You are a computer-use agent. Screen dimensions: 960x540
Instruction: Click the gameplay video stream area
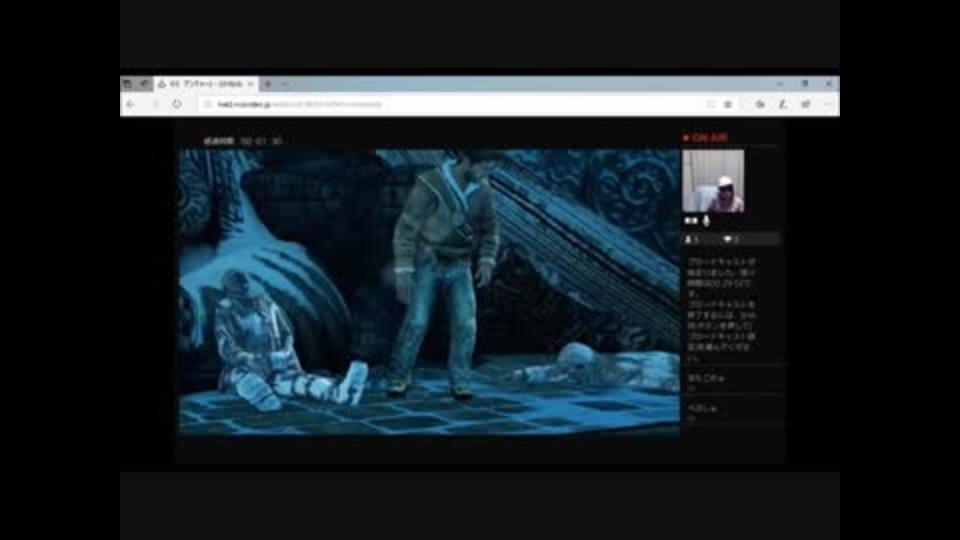pyautogui.click(x=429, y=292)
